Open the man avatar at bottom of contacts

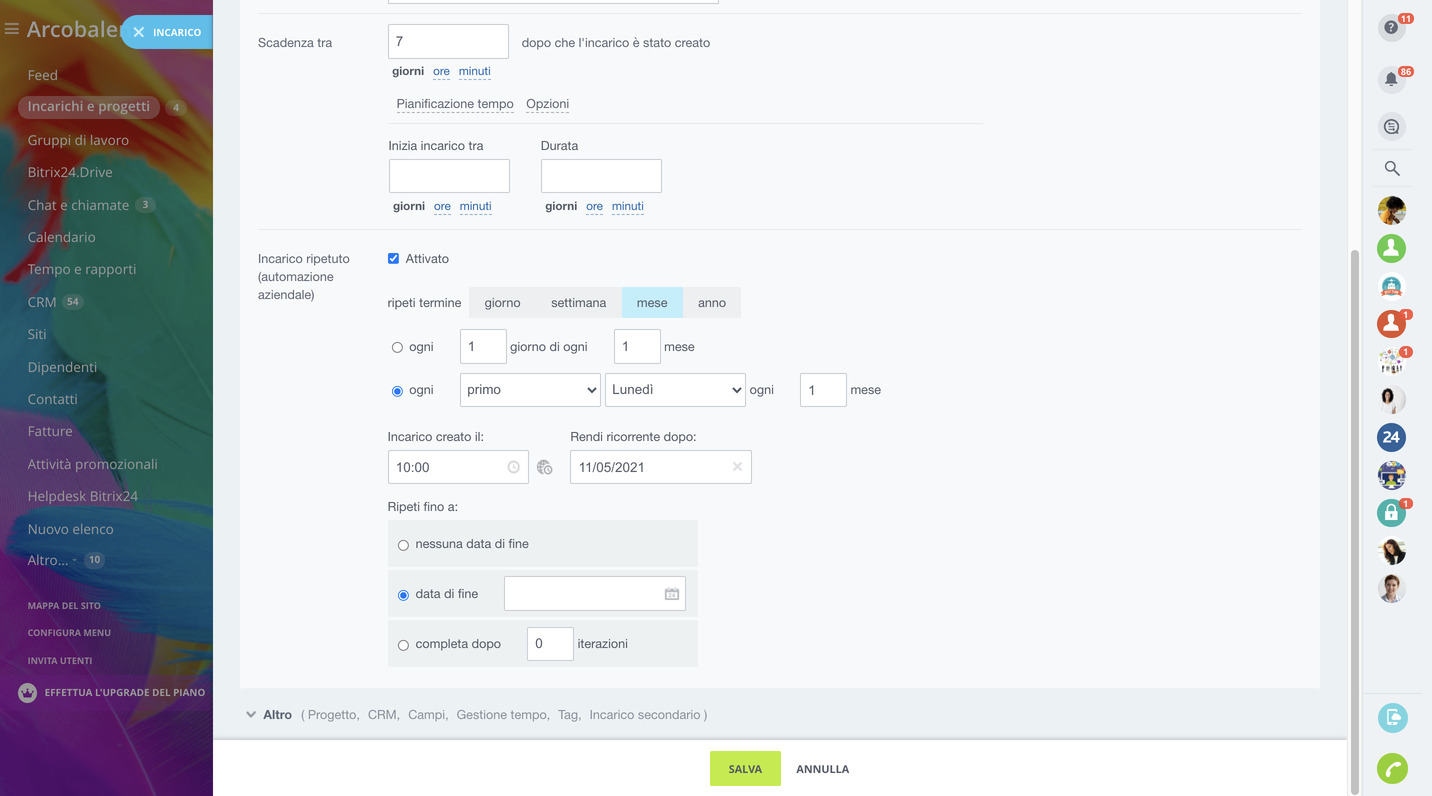(1391, 588)
